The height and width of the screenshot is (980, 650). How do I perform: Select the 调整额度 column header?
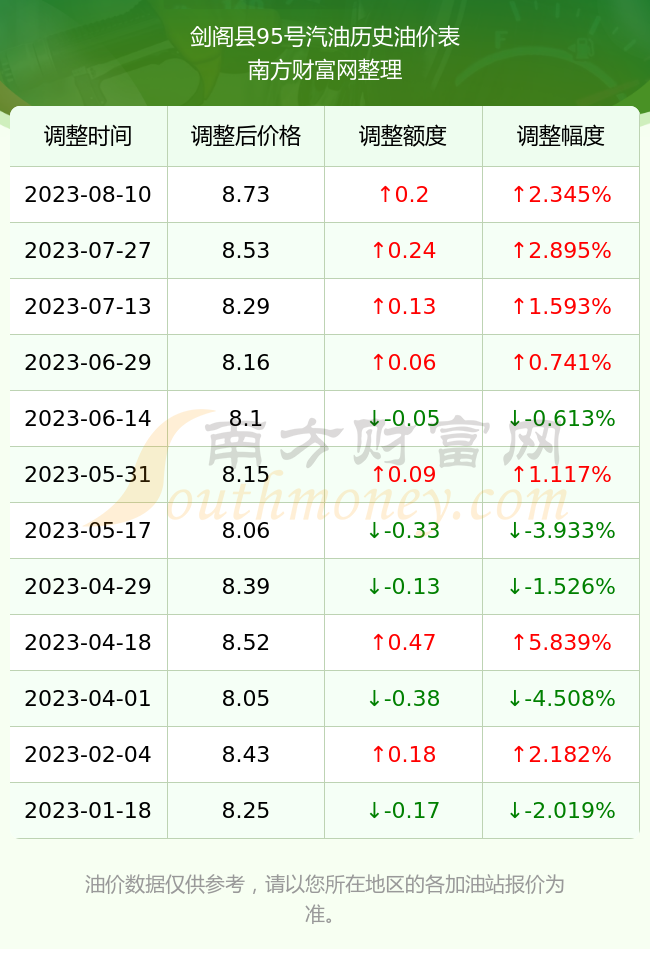click(403, 136)
